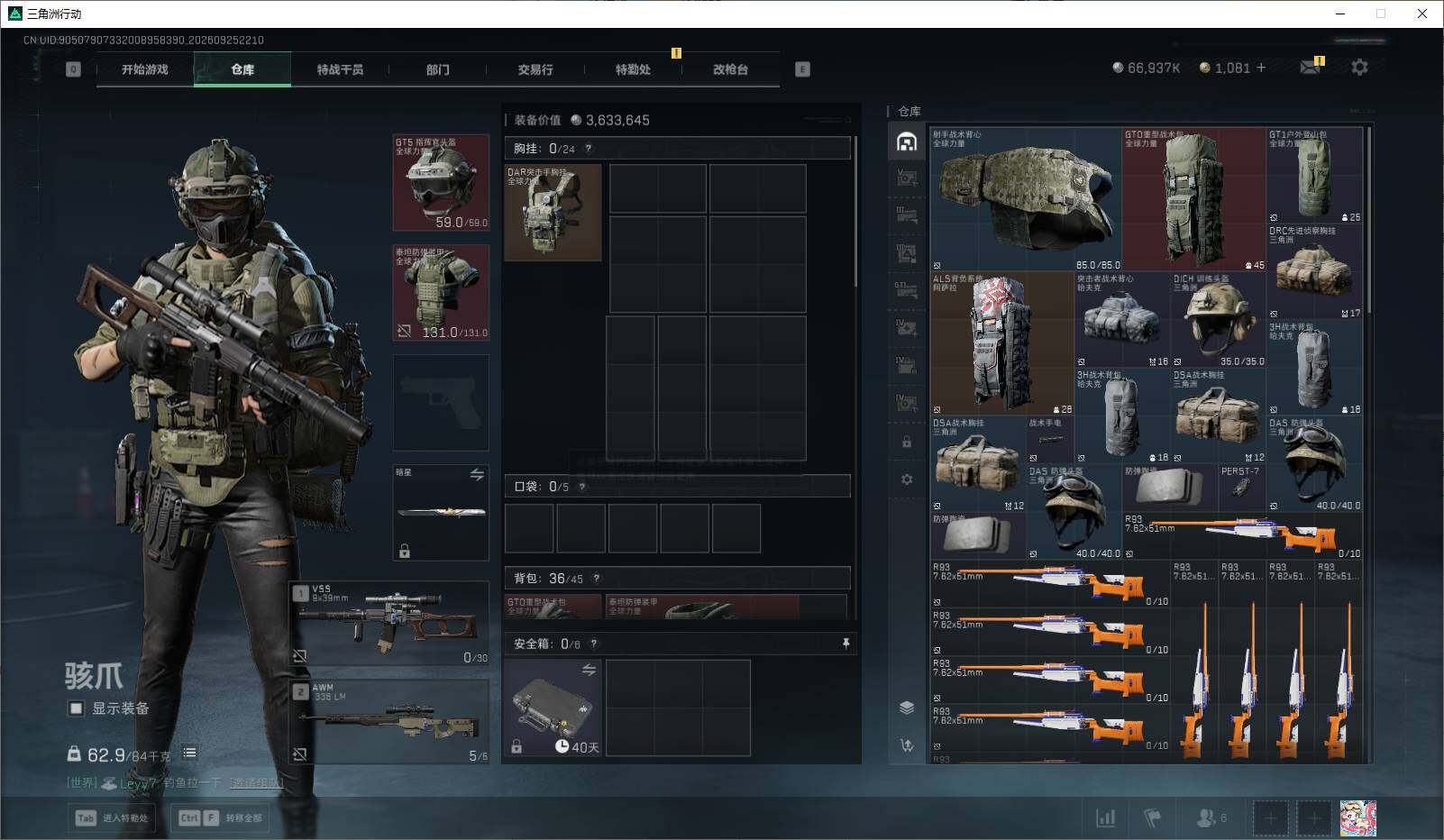Click the first add teammate plus slot
The width and height of the screenshot is (1444, 840).
pos(1270,818)
